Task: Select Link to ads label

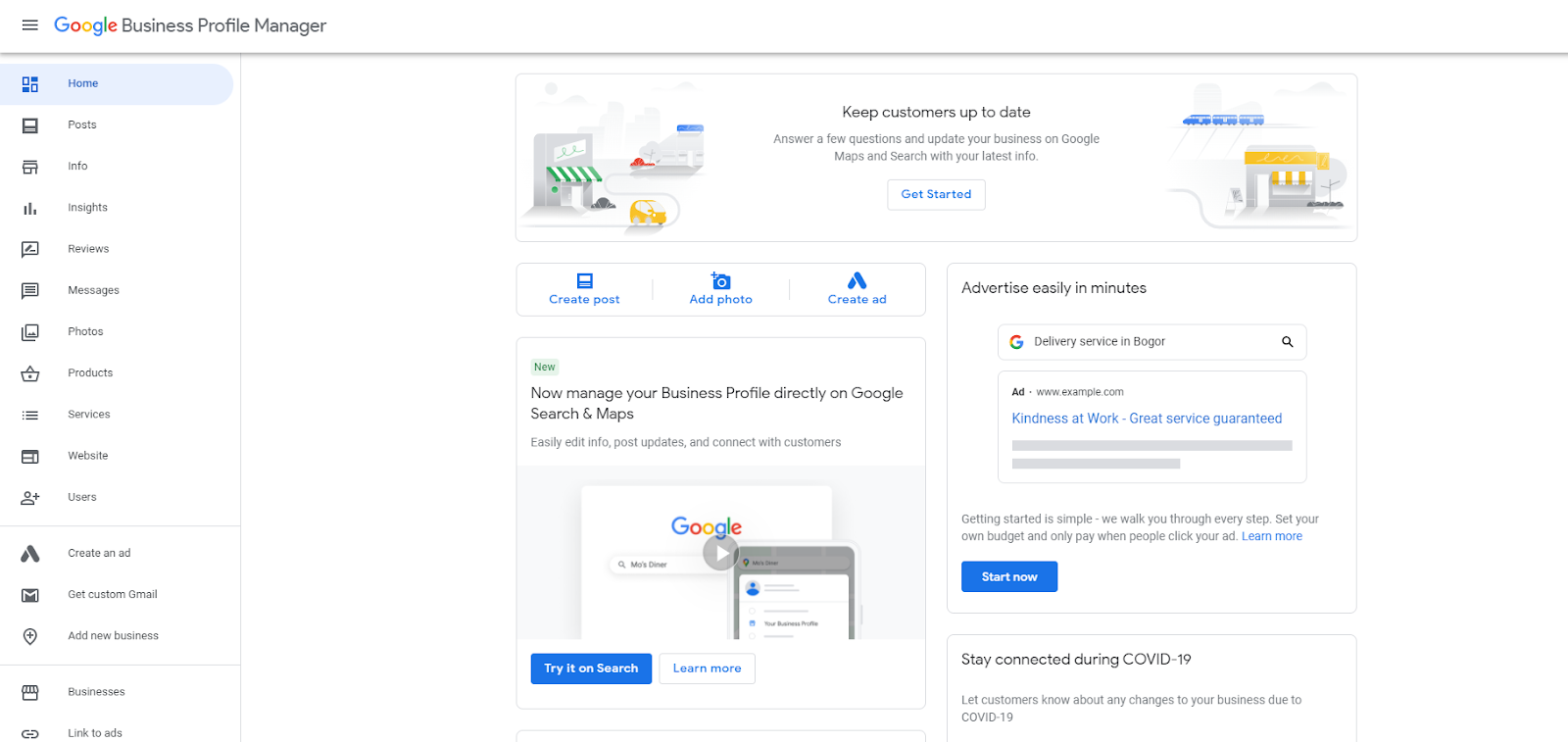Action: click(x=95, y=733)
